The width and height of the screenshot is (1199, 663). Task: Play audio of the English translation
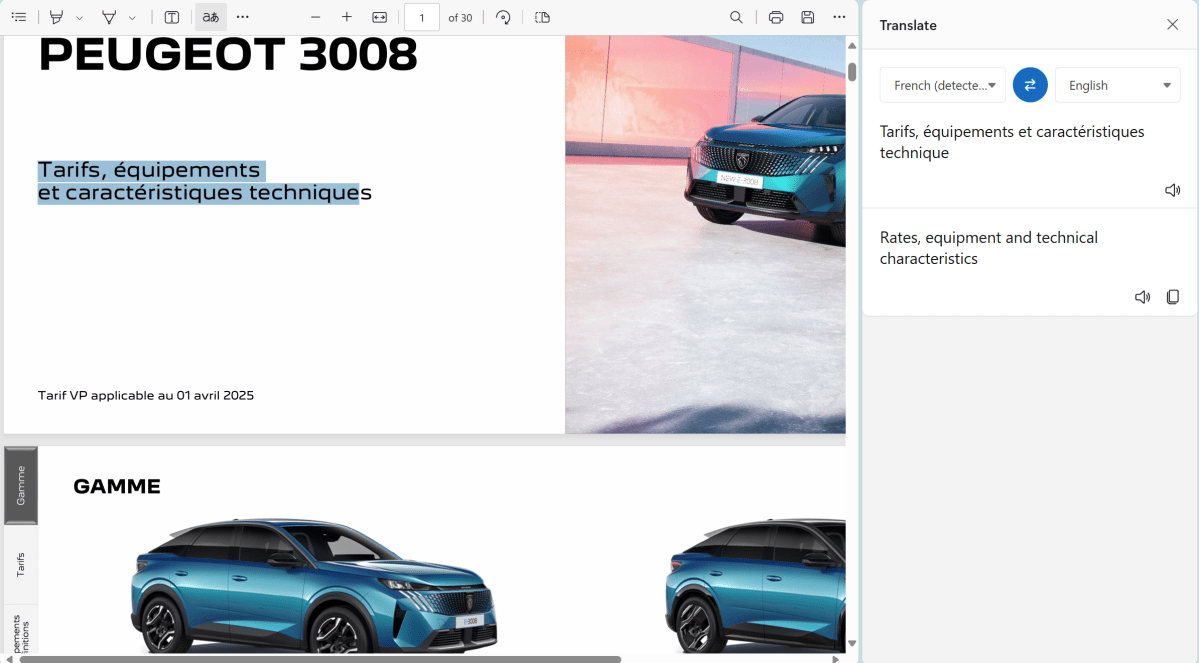pyautogui.click(x=1142, y=297)
